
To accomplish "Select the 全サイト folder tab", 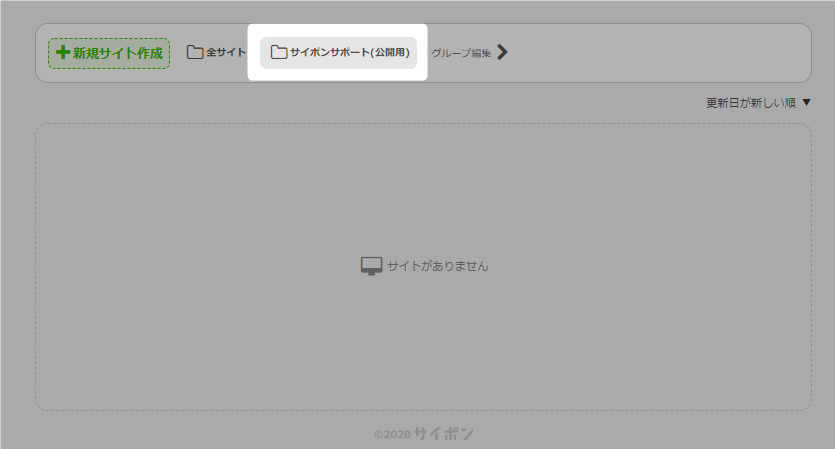I will point(216,52).
